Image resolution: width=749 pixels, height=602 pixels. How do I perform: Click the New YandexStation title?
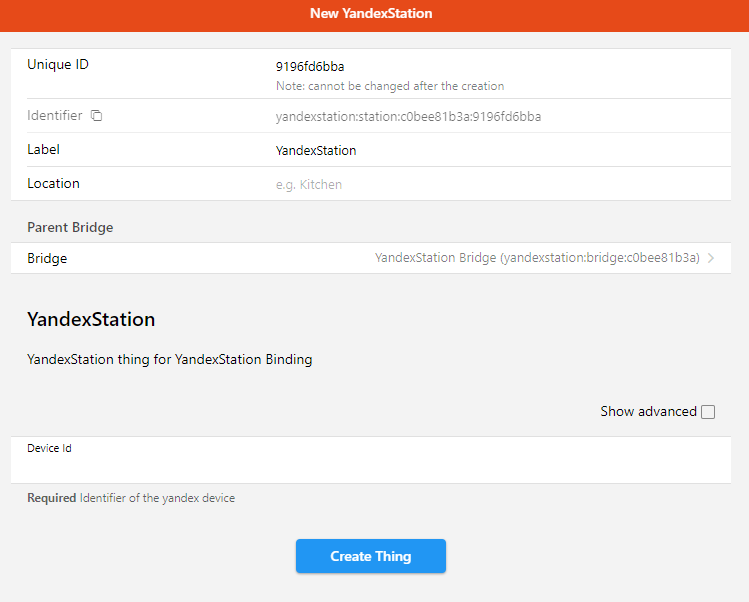coord(371,13)
